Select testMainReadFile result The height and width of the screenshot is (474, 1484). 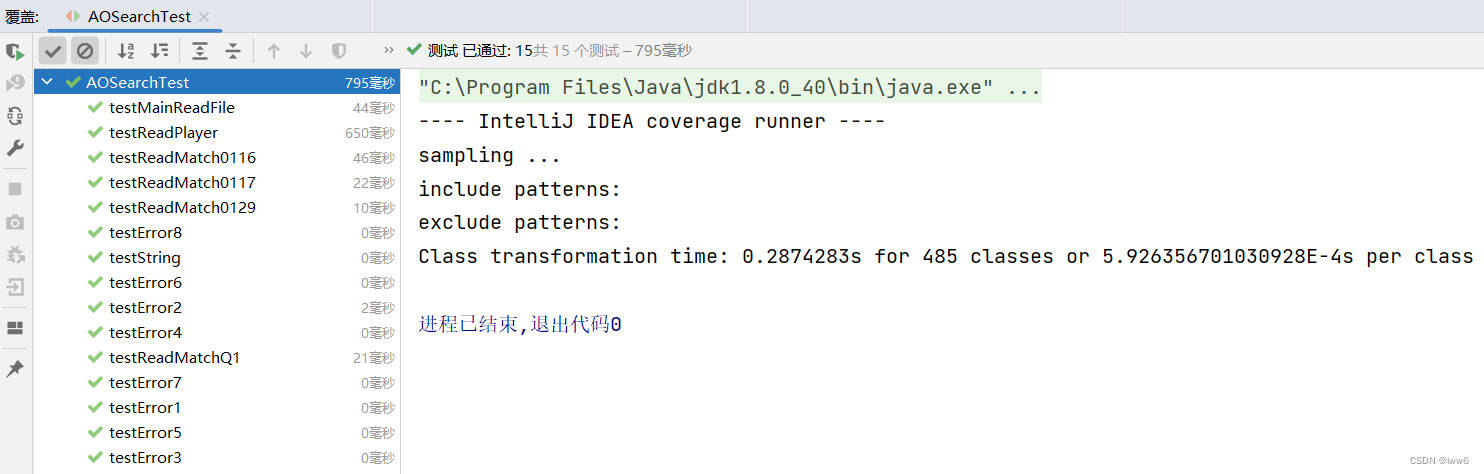[x=216, y=107]
